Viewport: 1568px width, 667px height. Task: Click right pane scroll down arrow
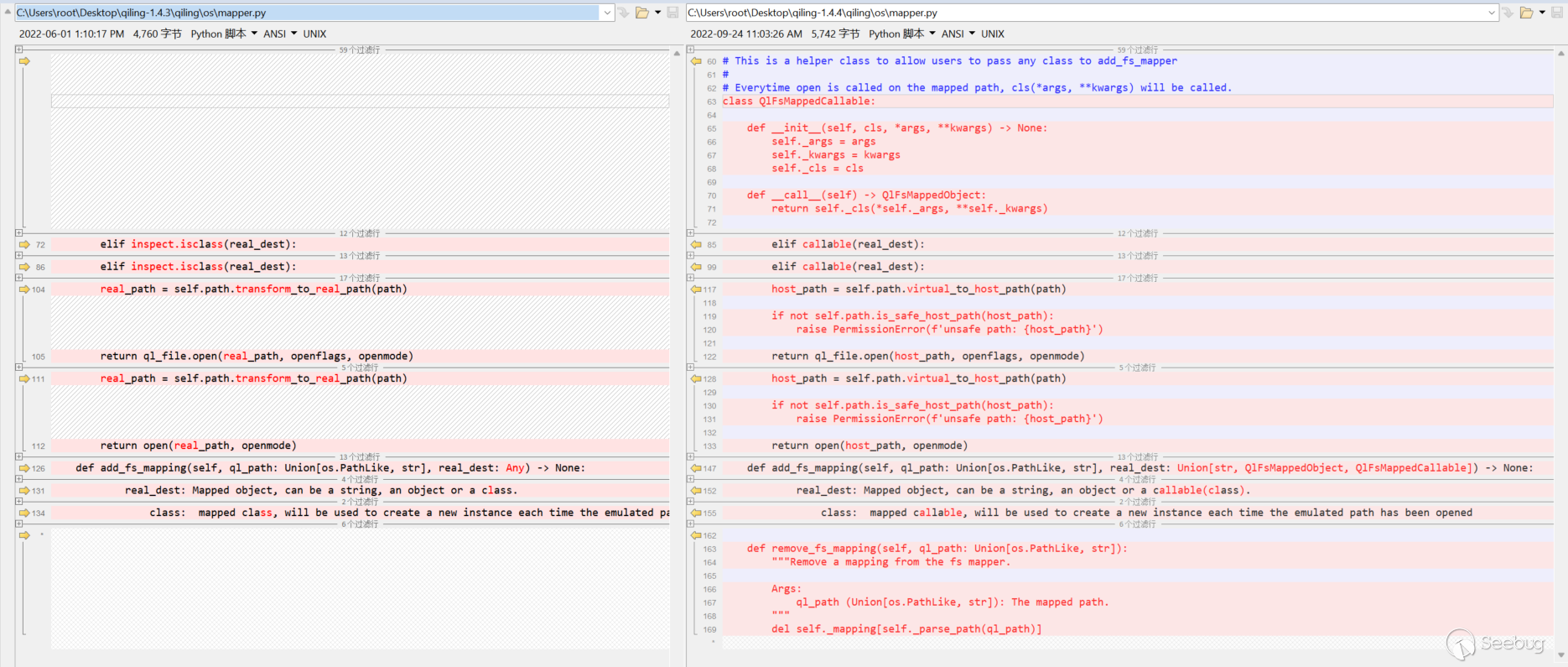pyautogui.click(x=1560, y=654)
